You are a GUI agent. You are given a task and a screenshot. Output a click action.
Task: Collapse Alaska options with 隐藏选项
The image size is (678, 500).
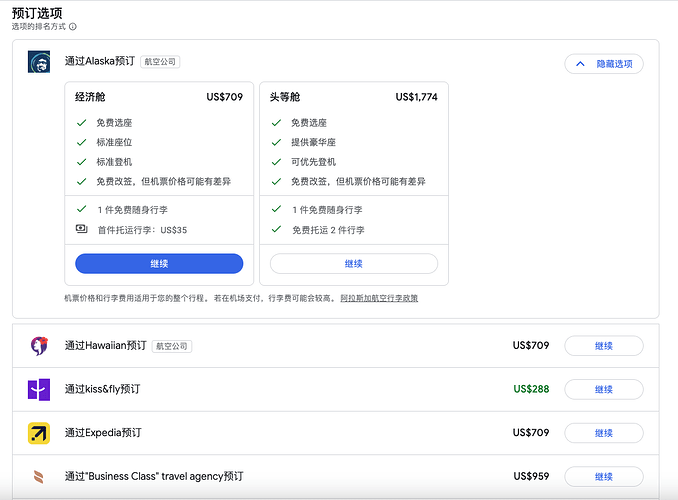604,64
